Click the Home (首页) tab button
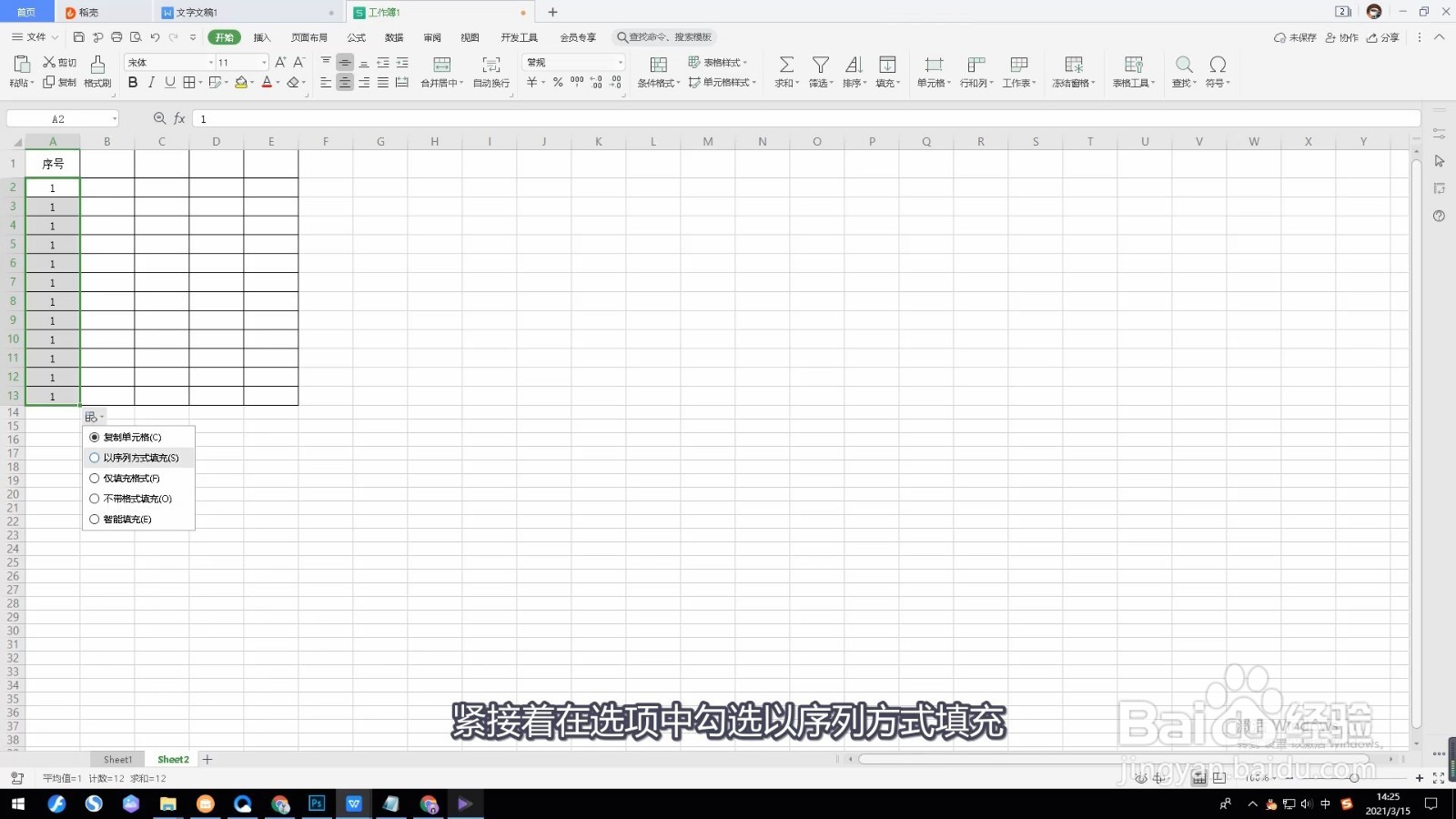Screen dimensions: 1456x819 coord(26,12)
